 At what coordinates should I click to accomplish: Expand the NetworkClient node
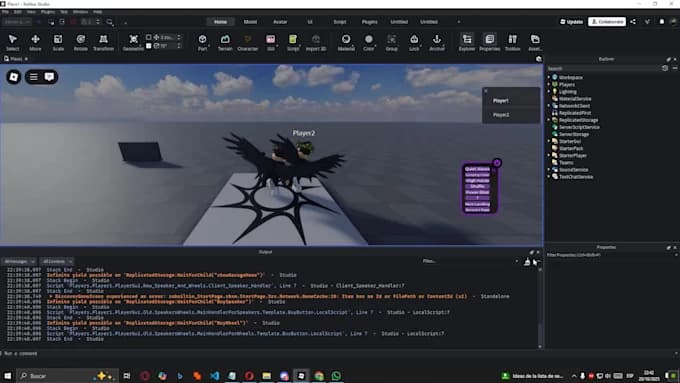(x=549, y=106)
